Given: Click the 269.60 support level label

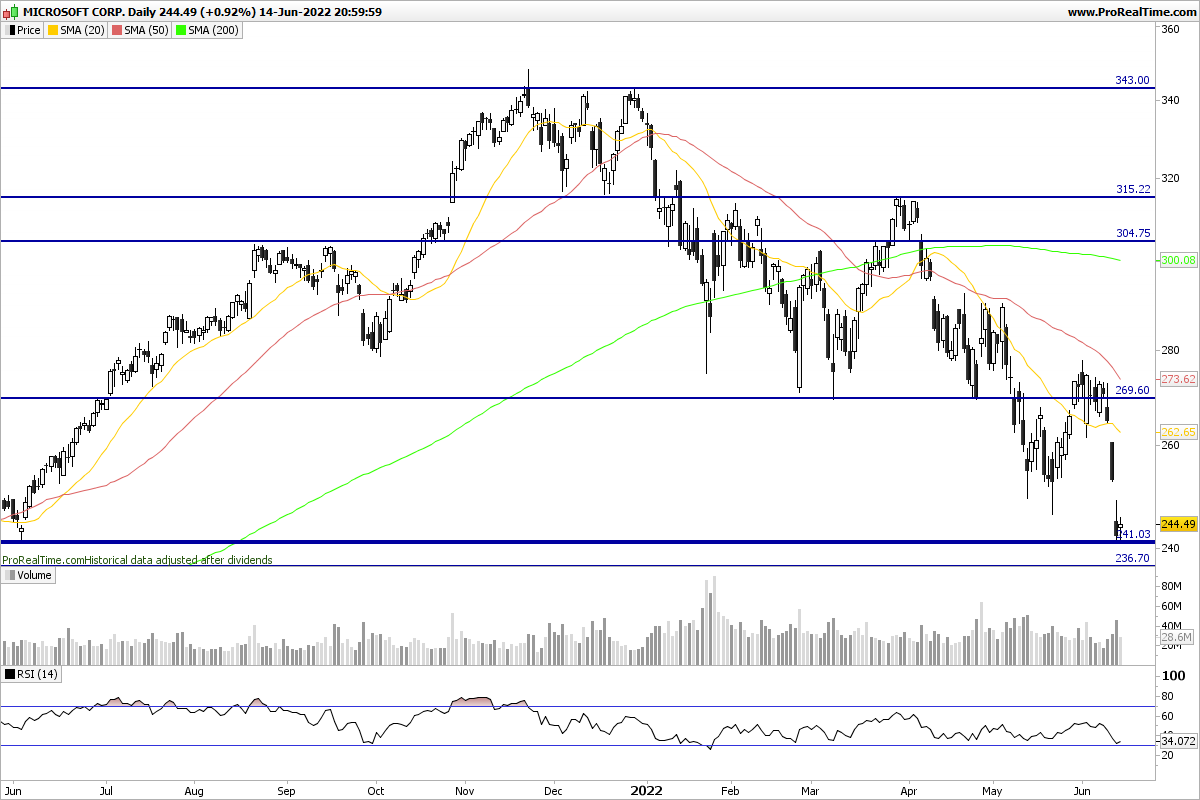Looking at the screenshot, I should pos(1132,389).
